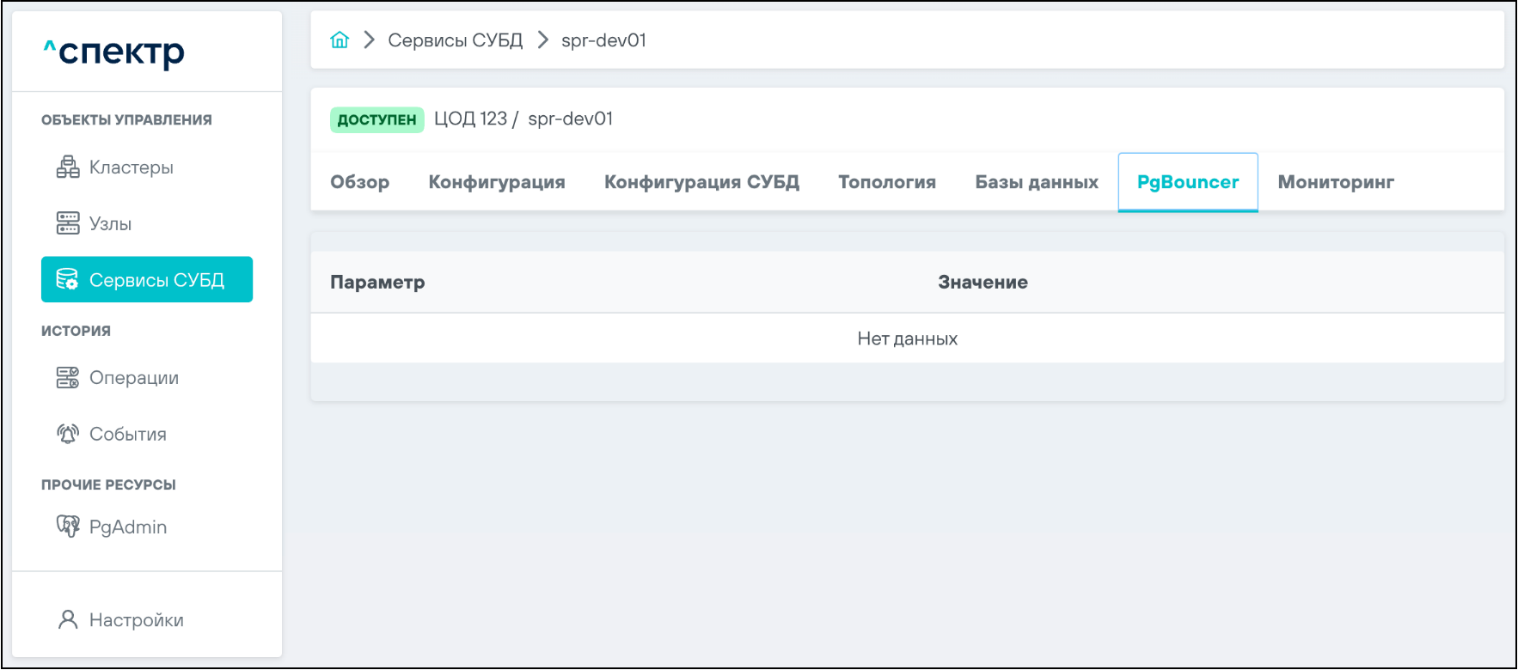Click the Параметр column header
The height and width of the screenshot is (670, 1518).
point(378,282)
